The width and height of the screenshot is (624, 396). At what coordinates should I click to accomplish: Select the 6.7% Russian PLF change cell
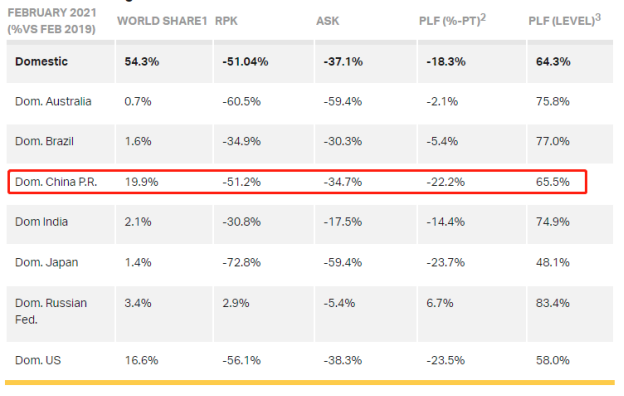tap(440, 303)
